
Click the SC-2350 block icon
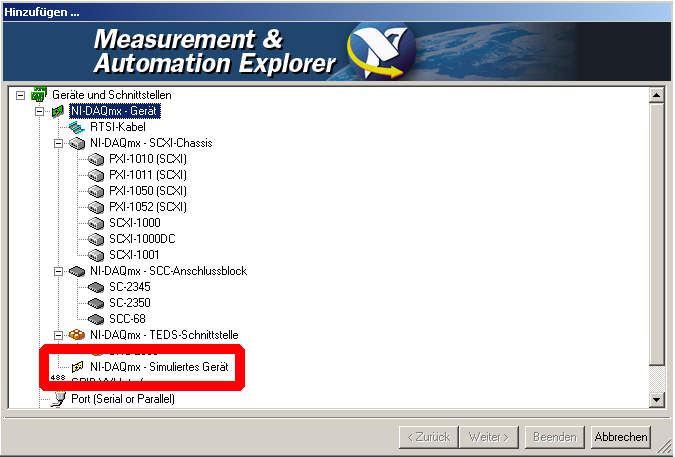tap(96, 303)
